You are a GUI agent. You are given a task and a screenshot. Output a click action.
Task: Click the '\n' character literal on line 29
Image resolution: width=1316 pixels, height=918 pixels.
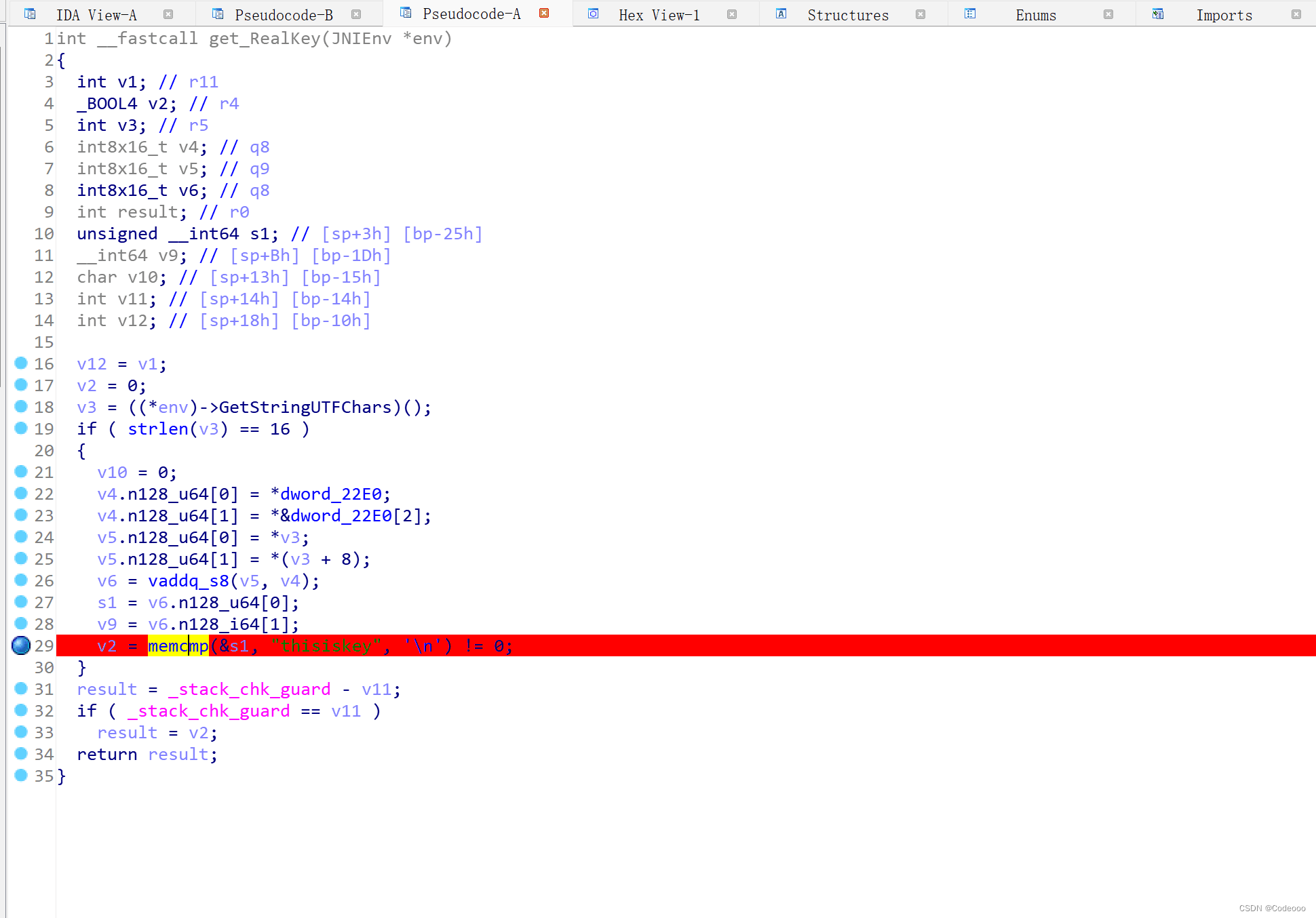coord(423,646)
